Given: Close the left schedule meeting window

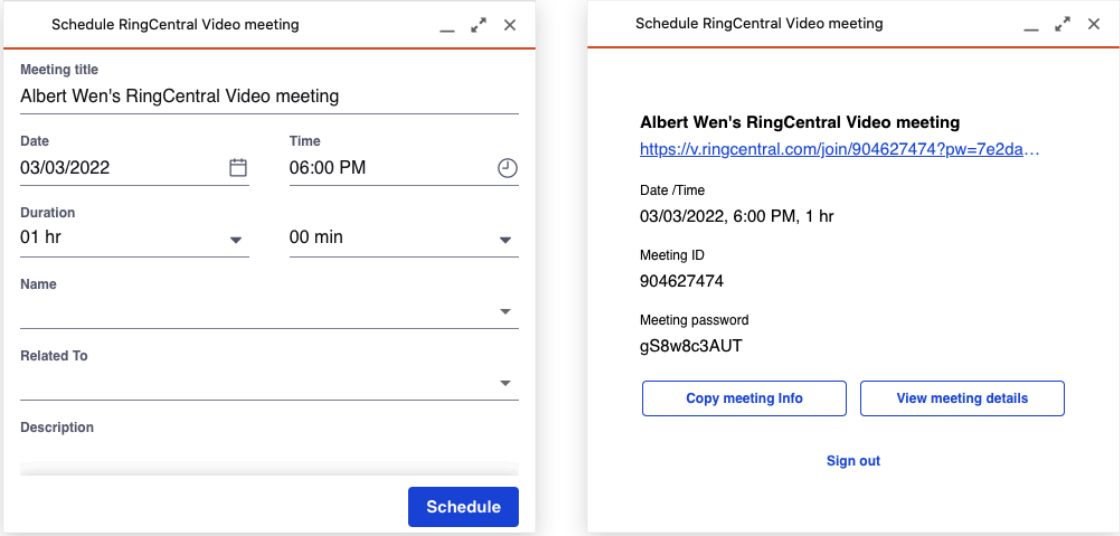Looking at the screenshot, I should pyautogui.click(x=510, y=25).
